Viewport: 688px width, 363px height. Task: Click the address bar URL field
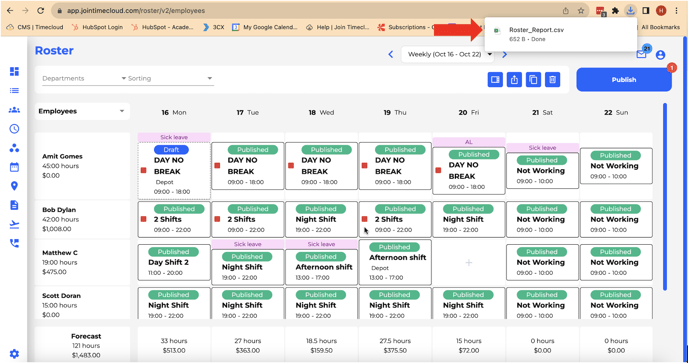click(x=307, y=11)
